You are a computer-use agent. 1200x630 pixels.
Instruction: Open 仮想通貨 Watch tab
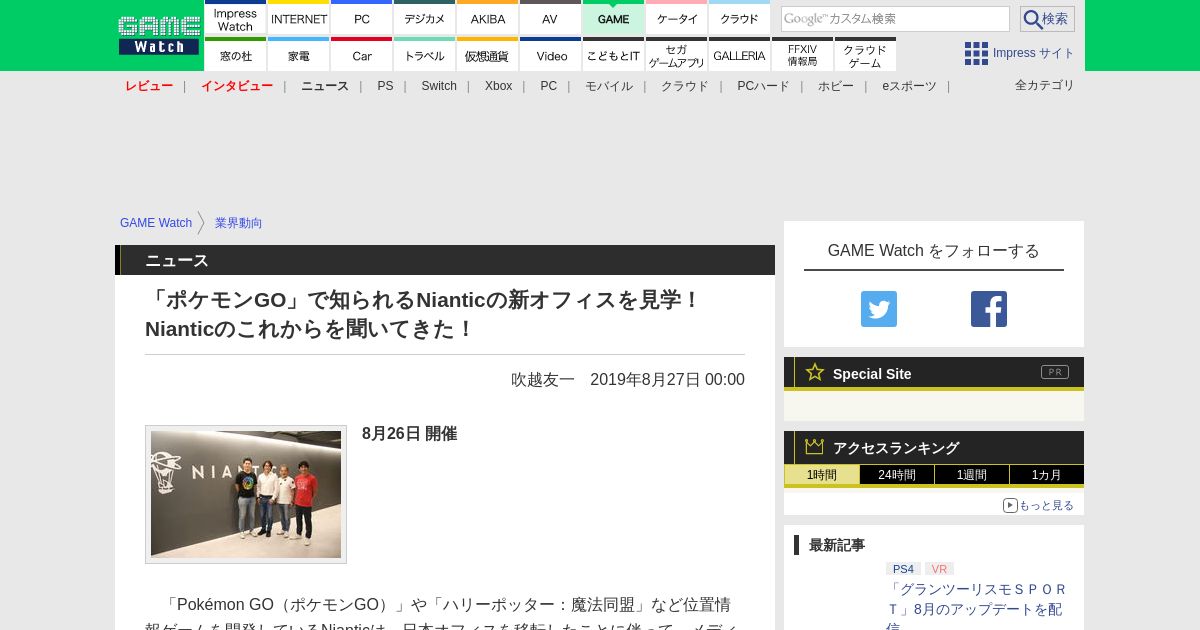pyautogui.click(x=488, y=55)
